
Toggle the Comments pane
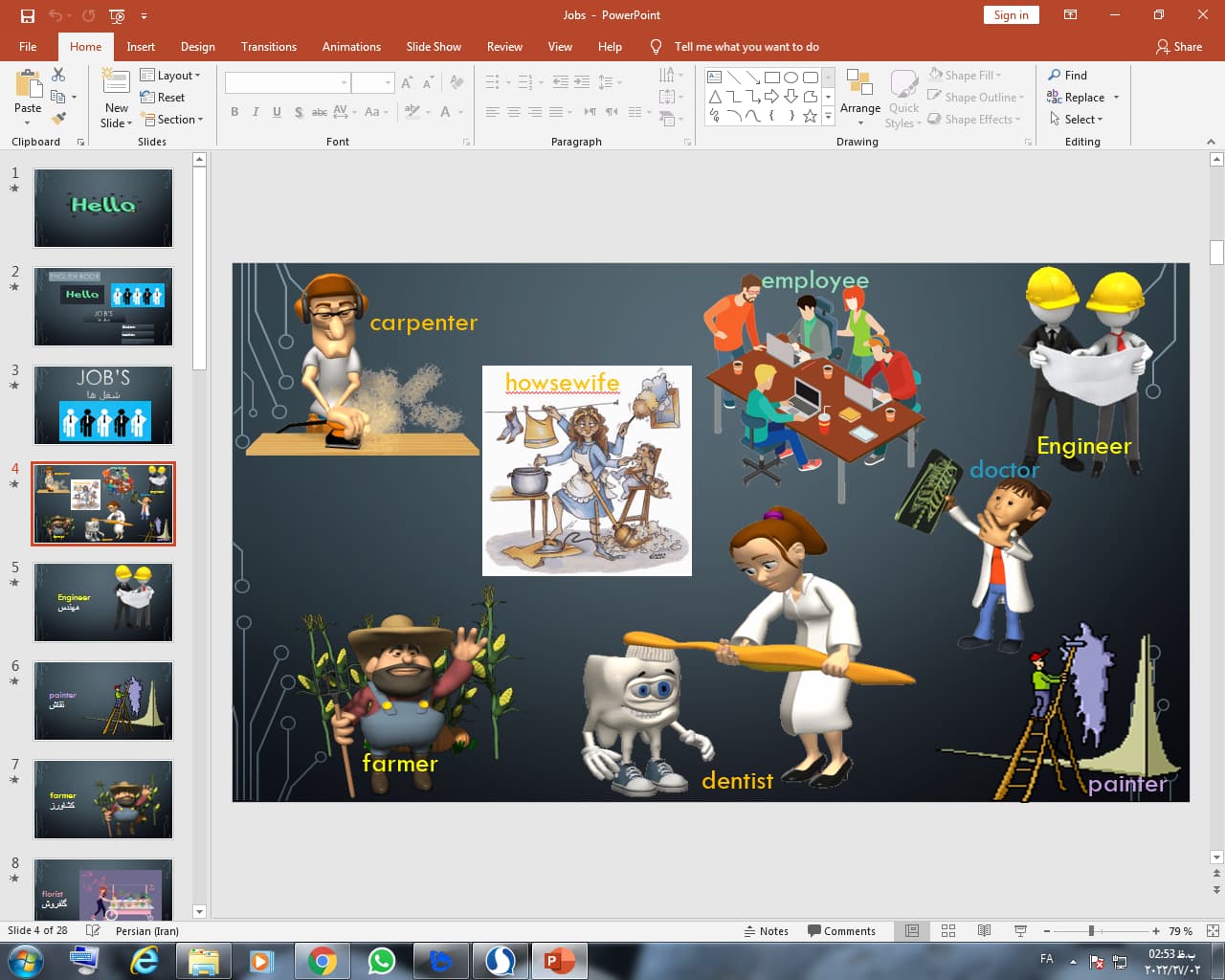[x=841, y=931]
